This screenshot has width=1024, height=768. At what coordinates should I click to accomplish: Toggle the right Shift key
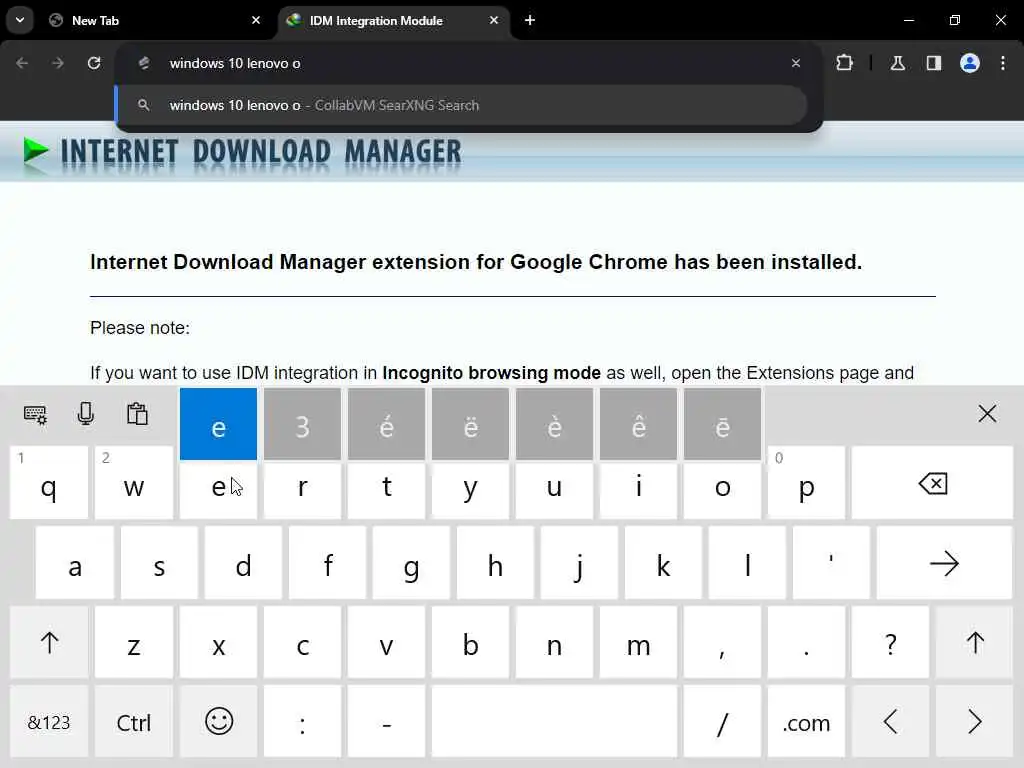[975, 643]
